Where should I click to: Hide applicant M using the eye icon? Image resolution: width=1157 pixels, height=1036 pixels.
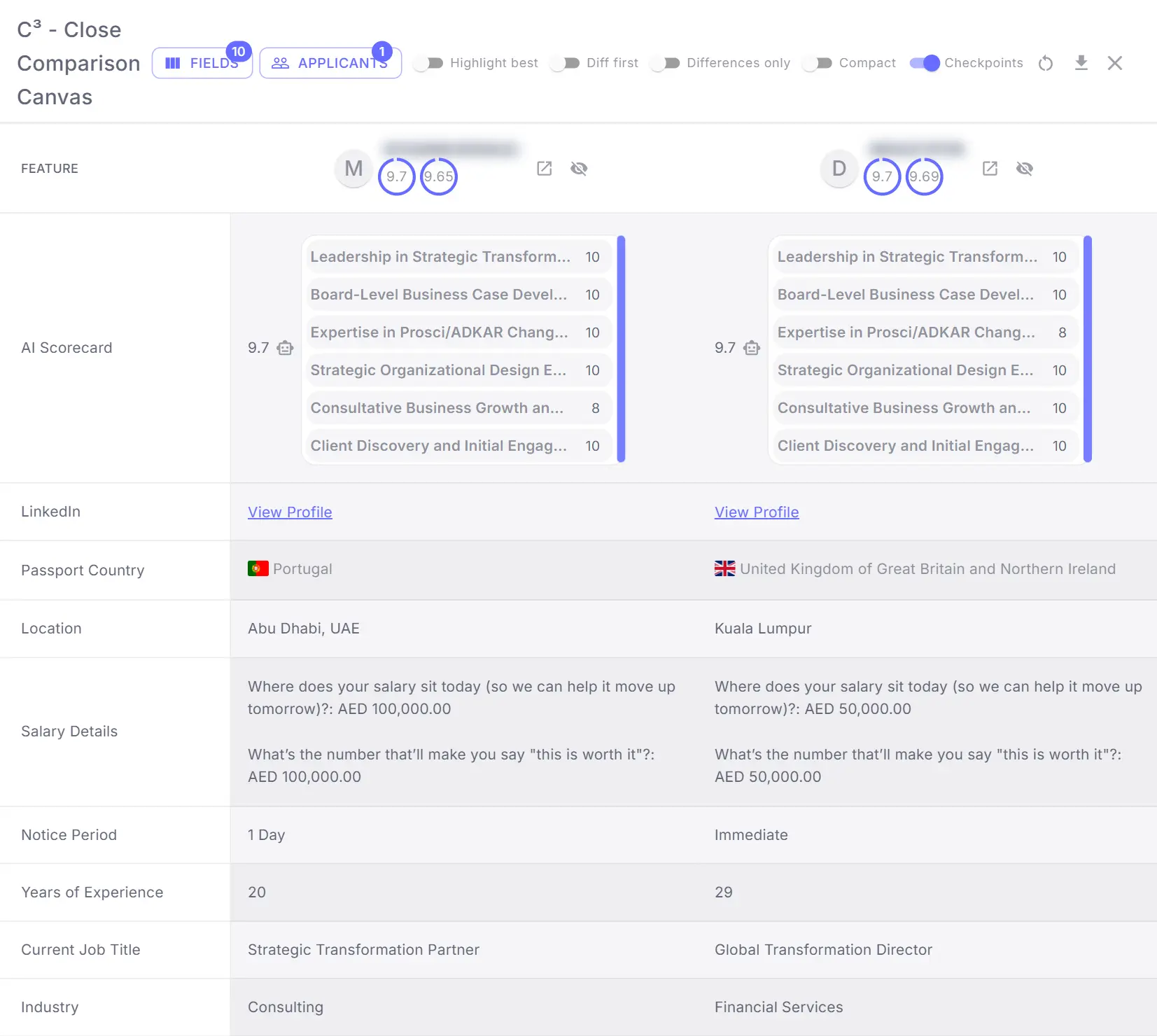pos(579,168)
